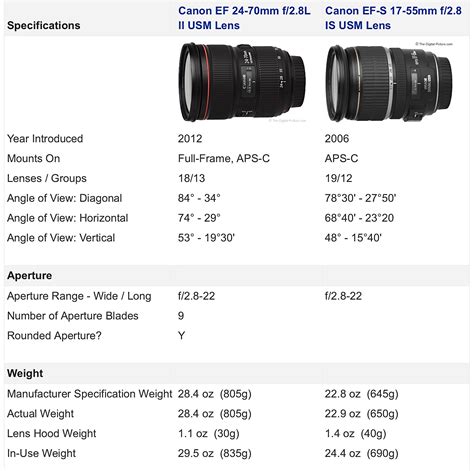Click the 48° - 15°40' vertical angle value
The height and width of the screenshot is (471, 474).
tap(353, 238)
